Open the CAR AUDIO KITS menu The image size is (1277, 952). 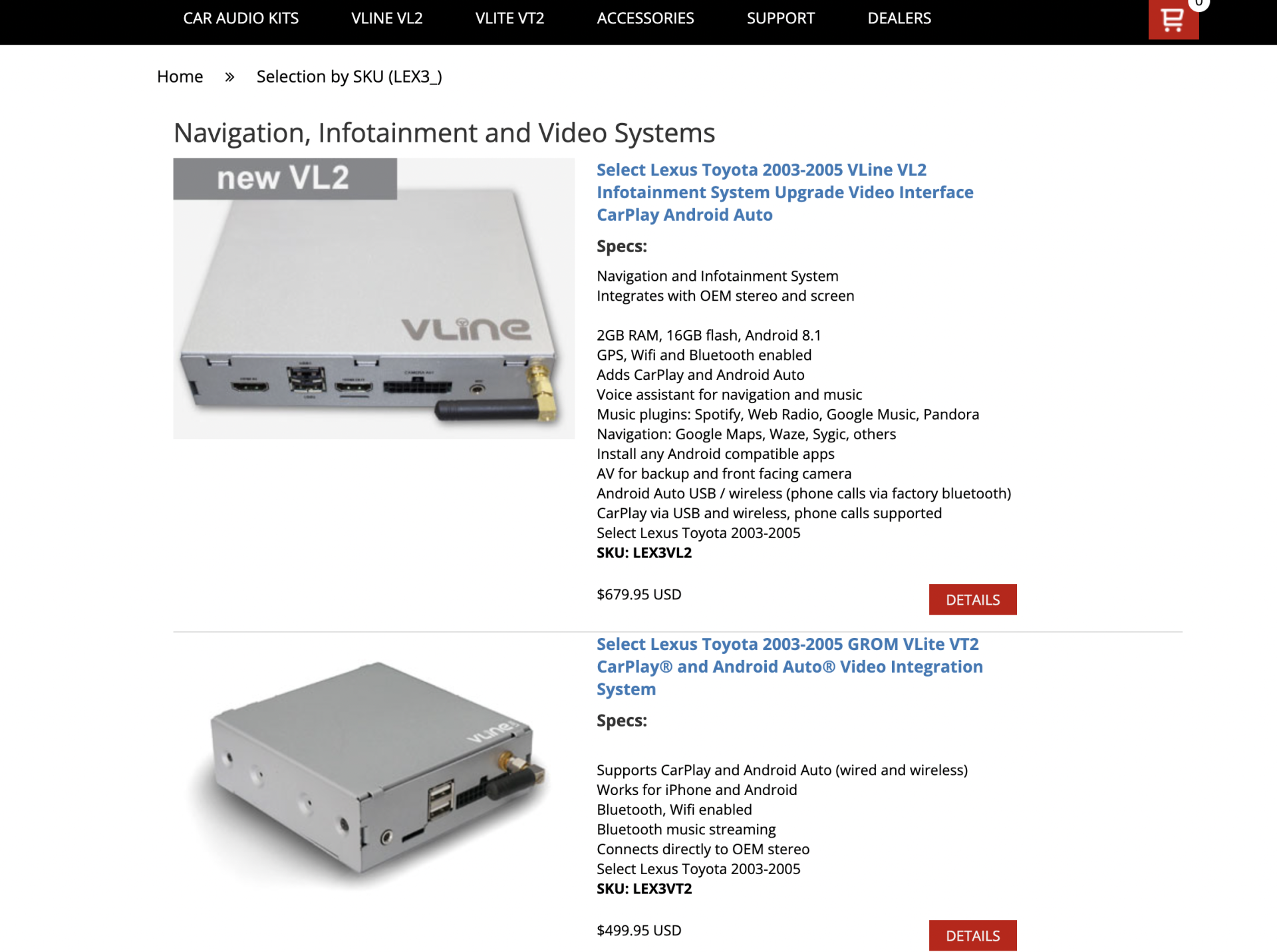pos(241,19)
